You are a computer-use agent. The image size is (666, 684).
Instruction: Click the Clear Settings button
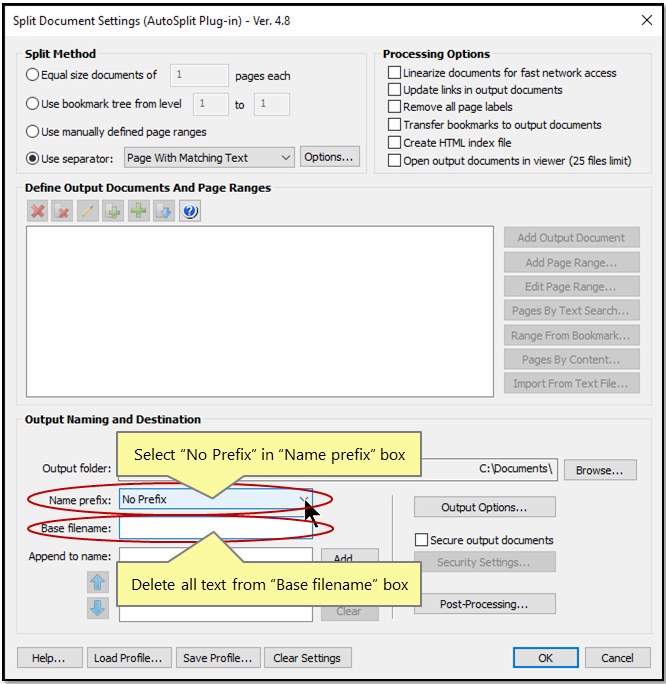click(x=307, y=658)
